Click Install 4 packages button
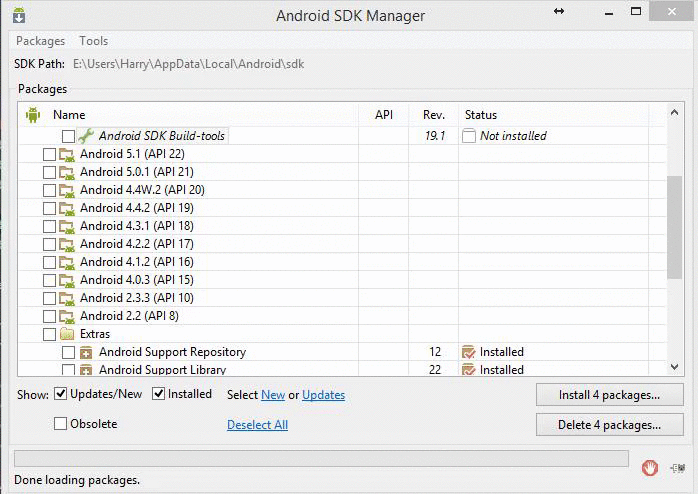The image size is (698, 494). point(609,395)
